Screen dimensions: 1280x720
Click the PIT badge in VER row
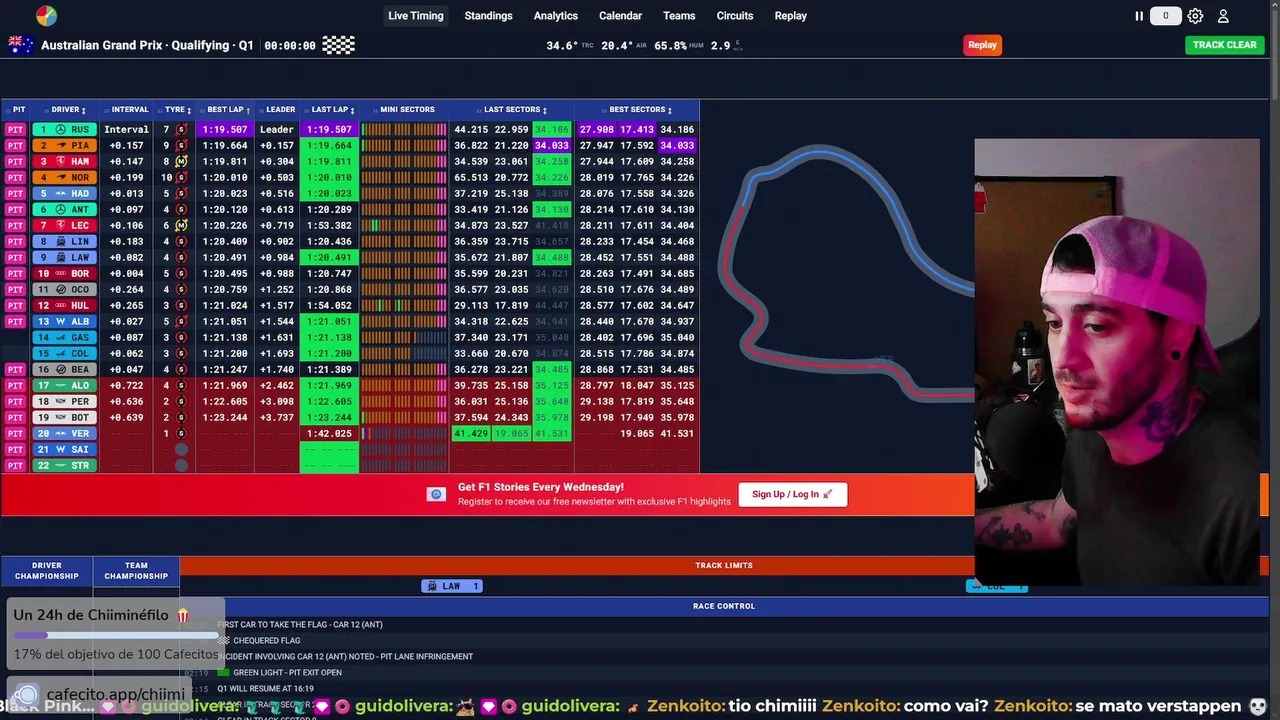pos(15,433)
